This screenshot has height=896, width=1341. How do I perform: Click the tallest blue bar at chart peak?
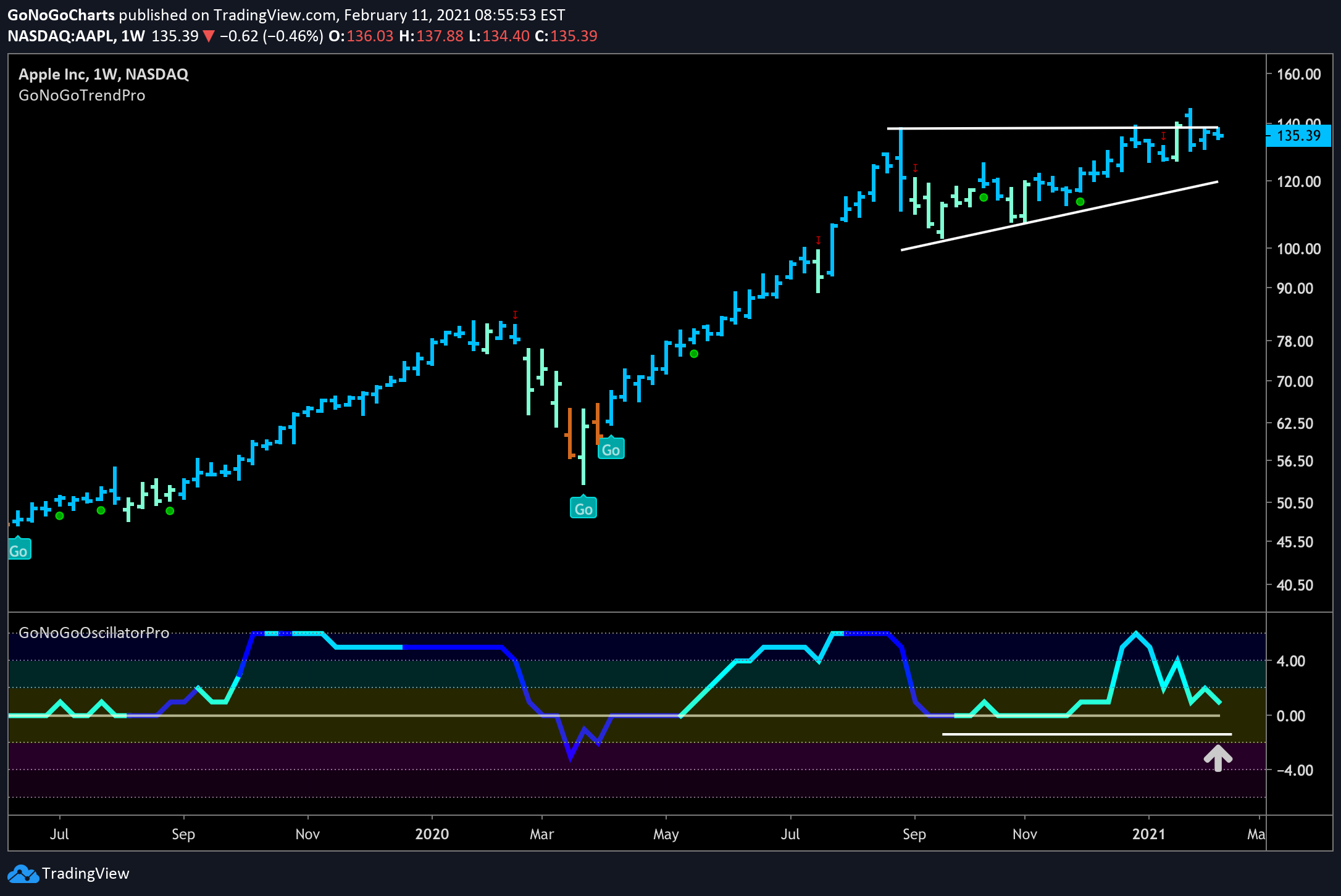point(1190,129)
